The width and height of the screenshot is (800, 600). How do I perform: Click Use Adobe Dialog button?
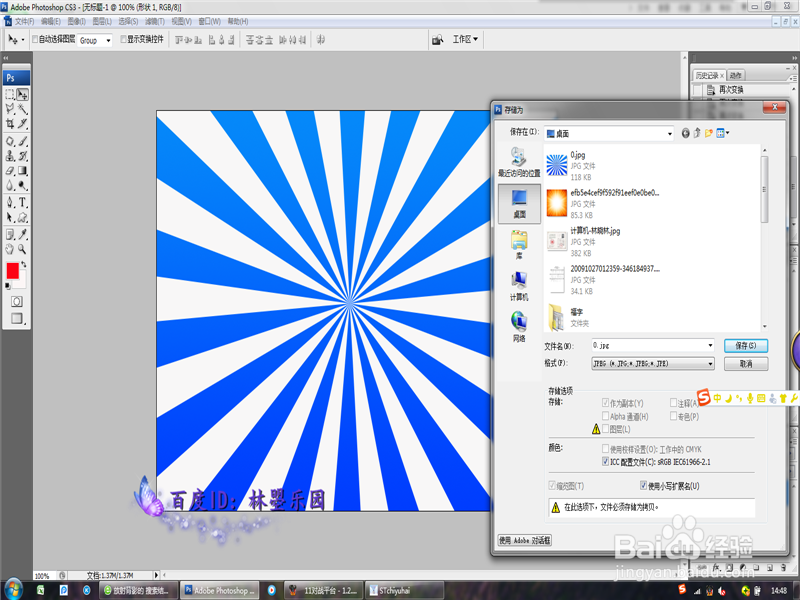pos(524,540)
